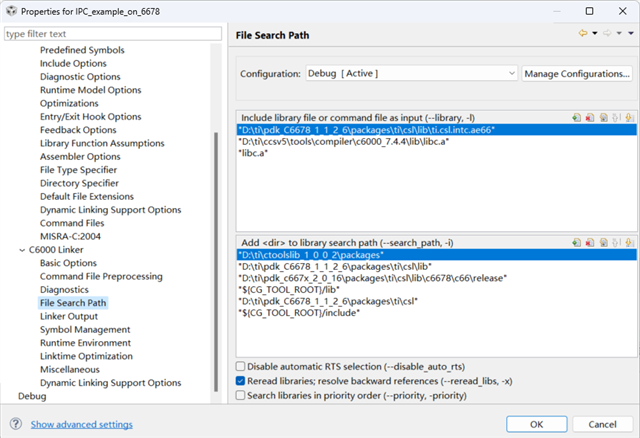The height and width of the screenshot is (438, 640).
Task: Click Delete icon in search path list
Action: (x=590, y=243)
